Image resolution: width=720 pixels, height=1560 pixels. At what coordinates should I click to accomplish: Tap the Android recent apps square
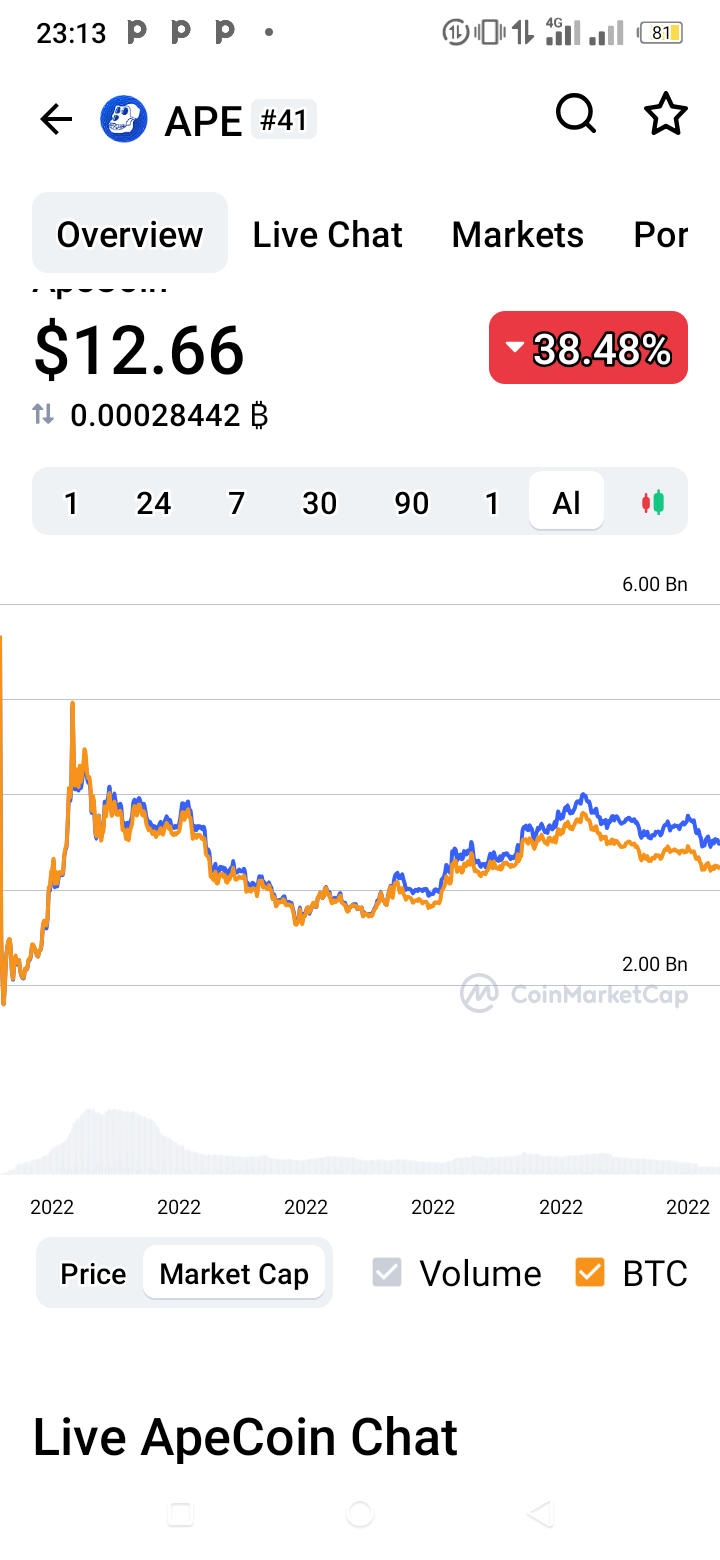pyautogui.click(x=180, y=1514)
